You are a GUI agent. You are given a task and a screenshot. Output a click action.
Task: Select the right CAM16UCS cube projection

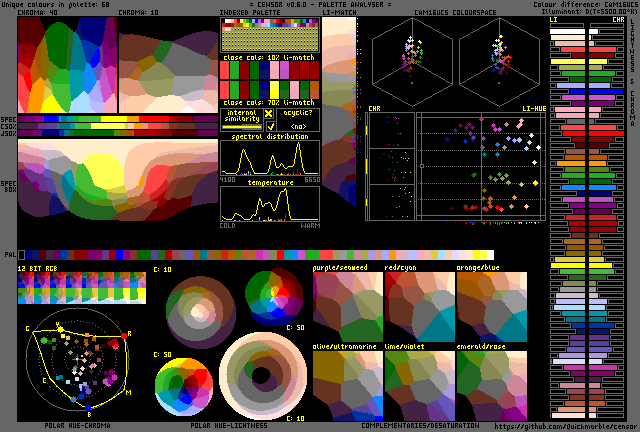(499, 61)
